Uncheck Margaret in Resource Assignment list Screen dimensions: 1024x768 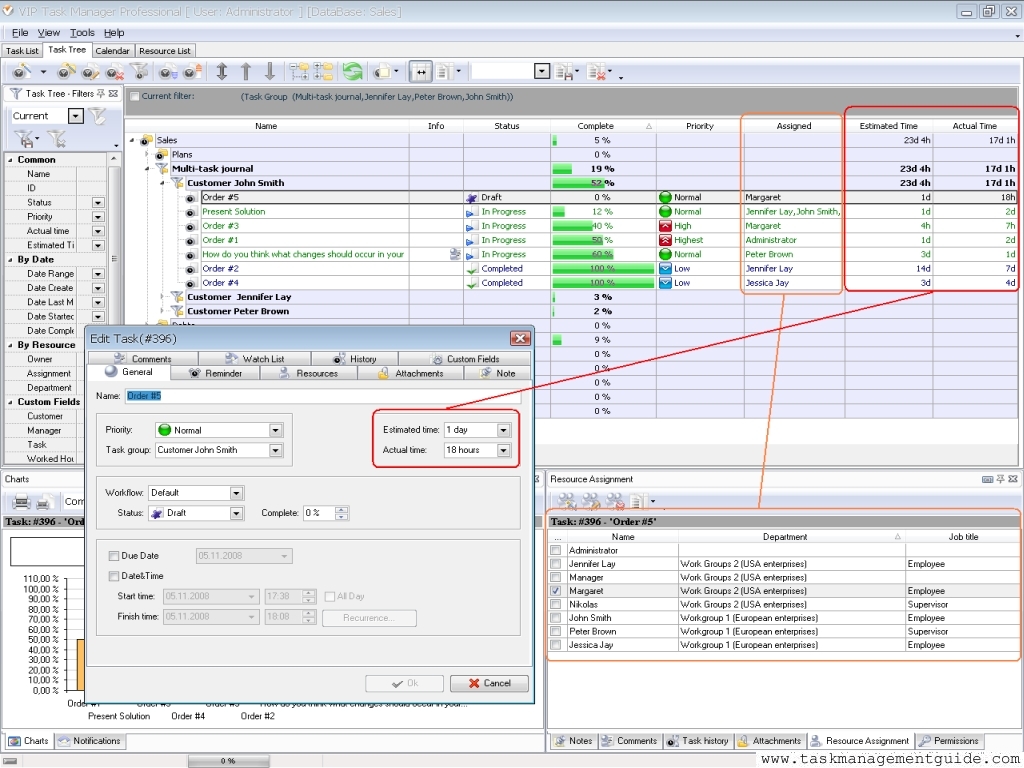pyautogui.click(x=556, y=591)
